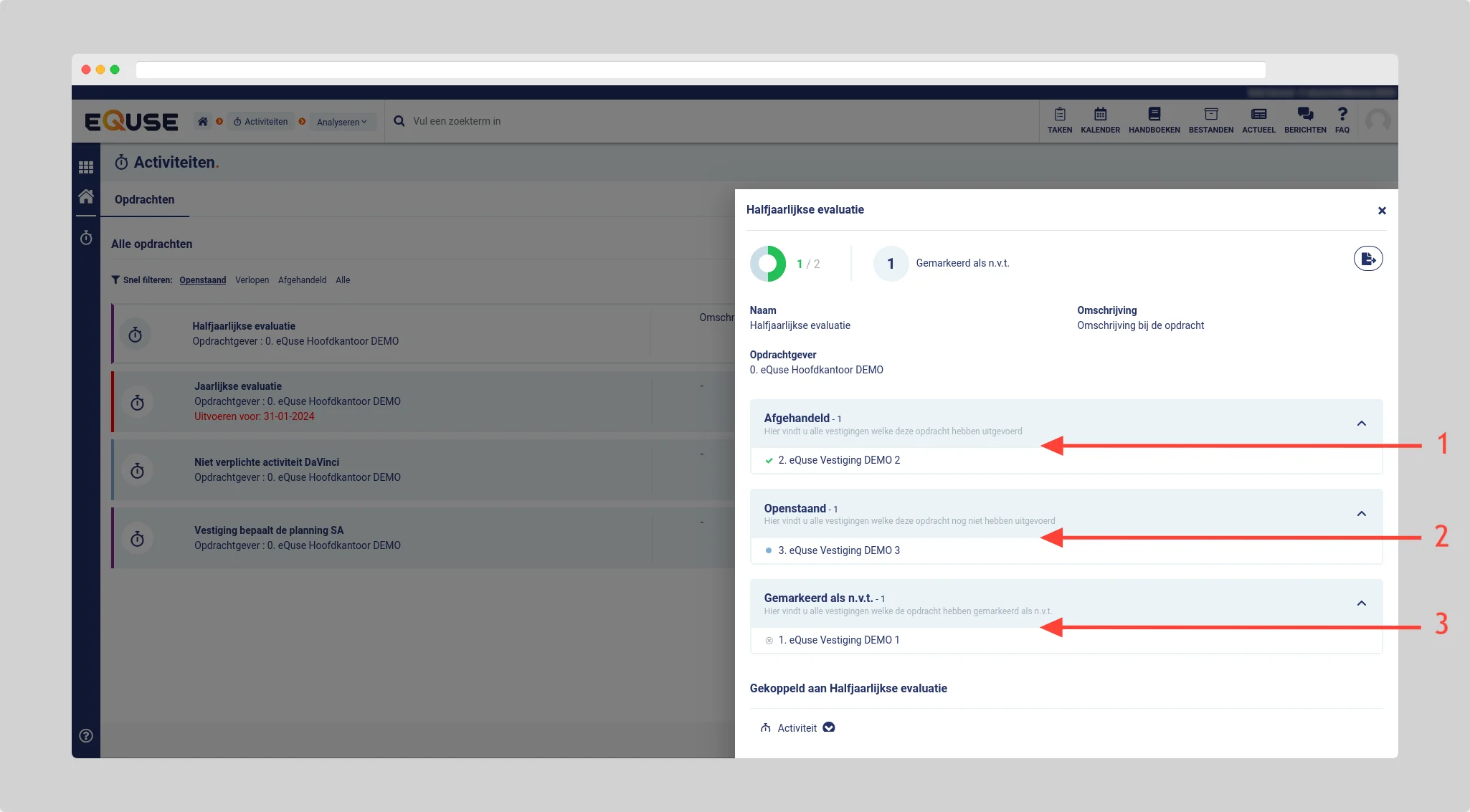Collapse the Afgehandeld section

tap(1361, 424)
